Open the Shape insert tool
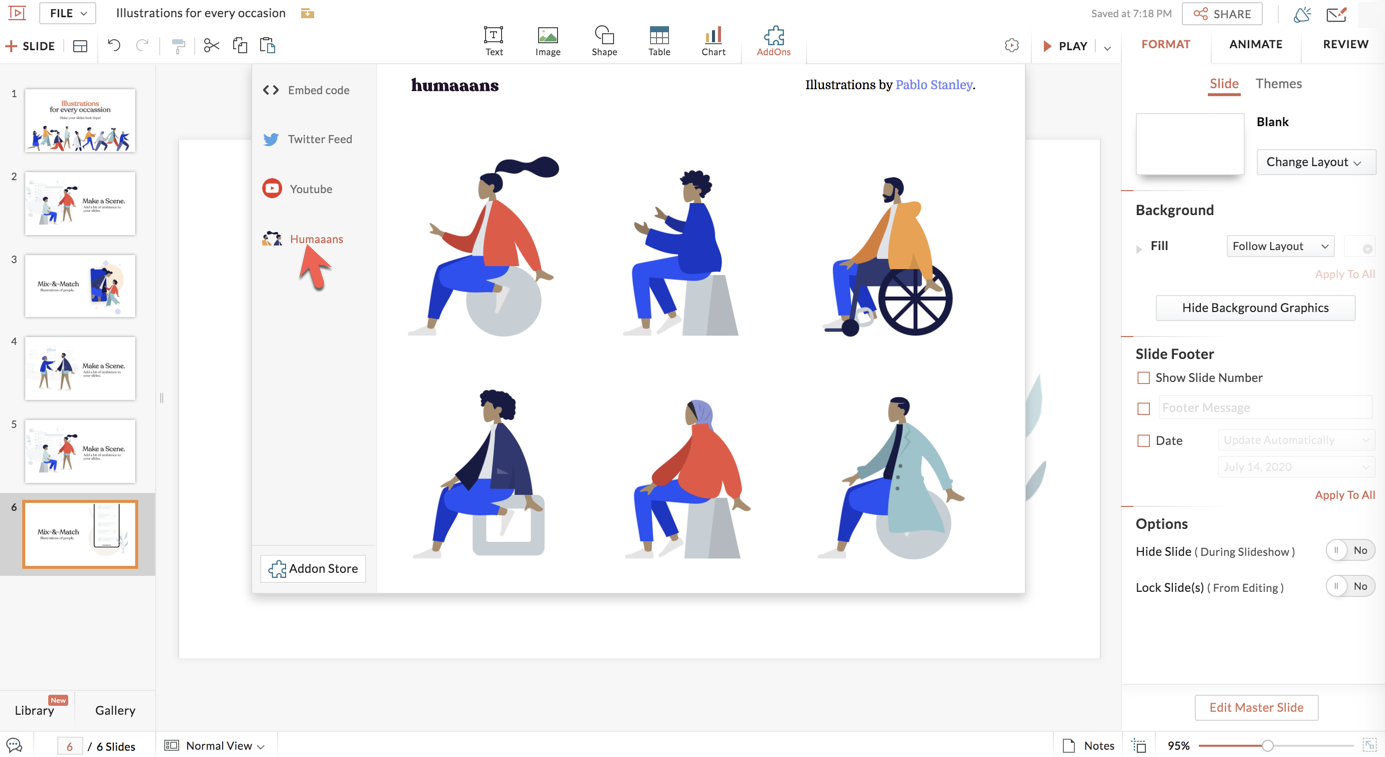This screenshot has width=1385, height=757. (604, 41)
